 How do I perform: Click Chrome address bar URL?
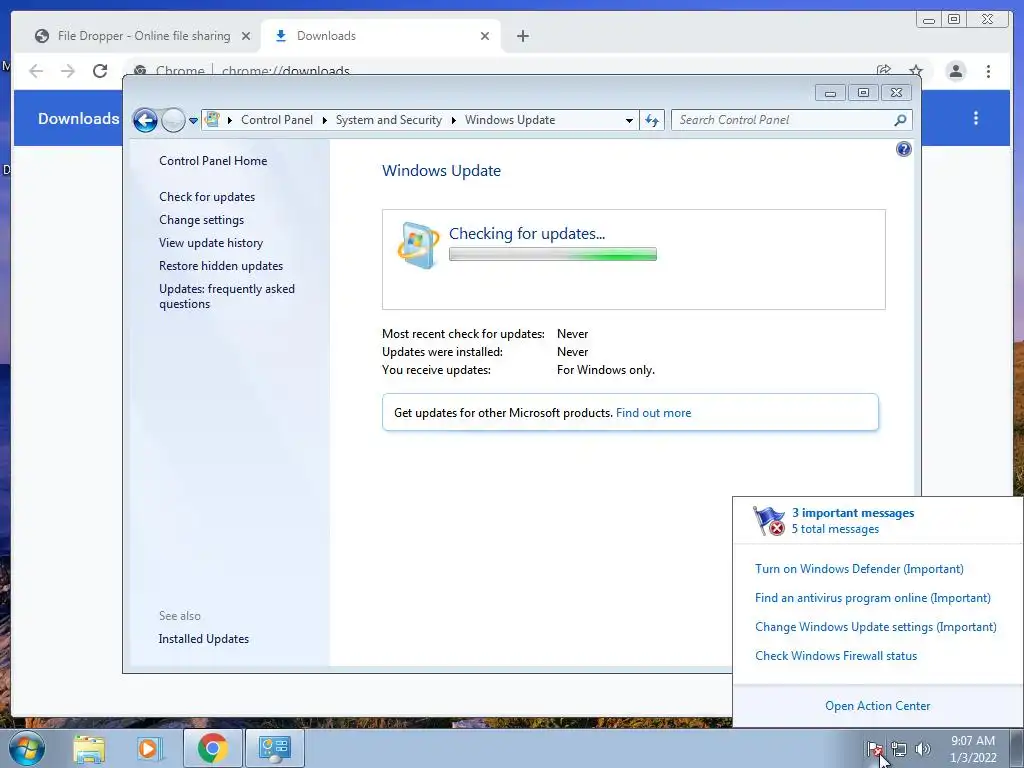click(285, 71)
